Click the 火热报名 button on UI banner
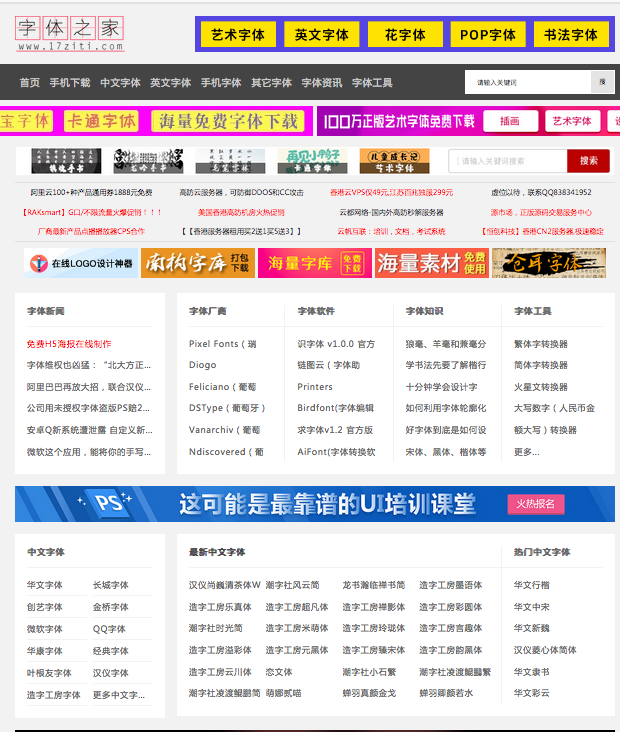This screenshot has height=732, width=620. pos(536,504)
